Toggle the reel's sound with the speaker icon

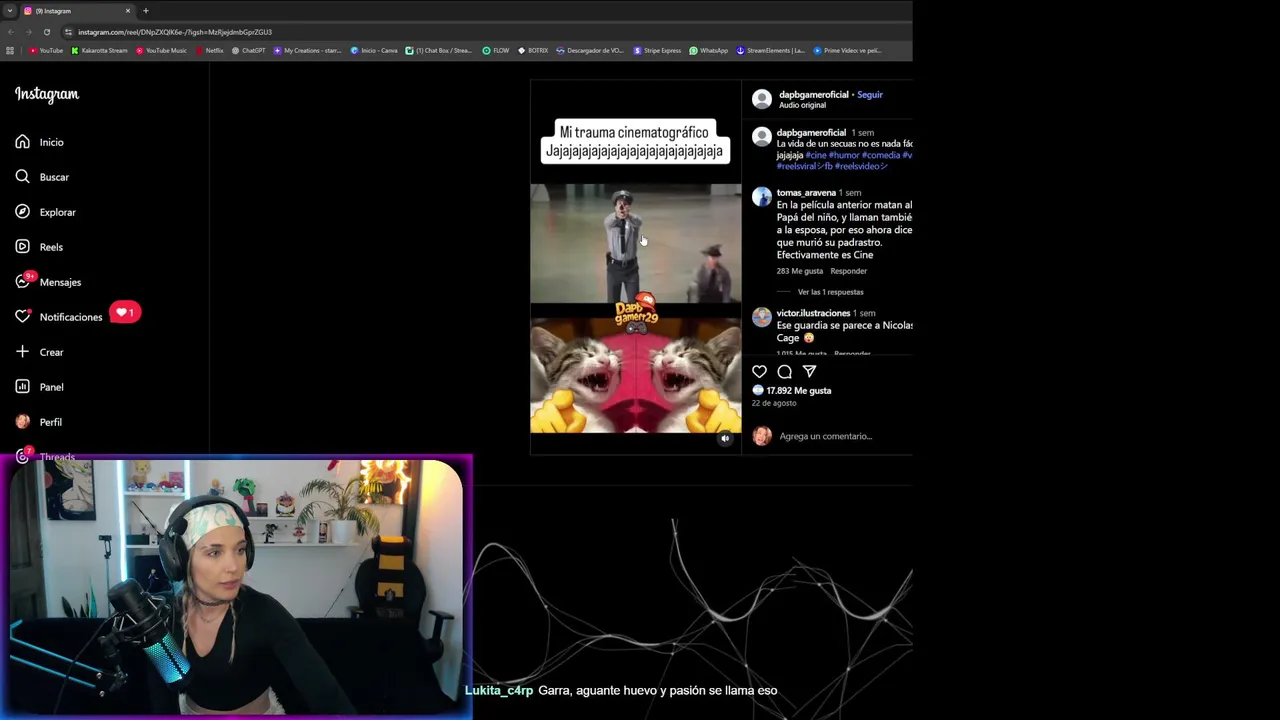726,438
